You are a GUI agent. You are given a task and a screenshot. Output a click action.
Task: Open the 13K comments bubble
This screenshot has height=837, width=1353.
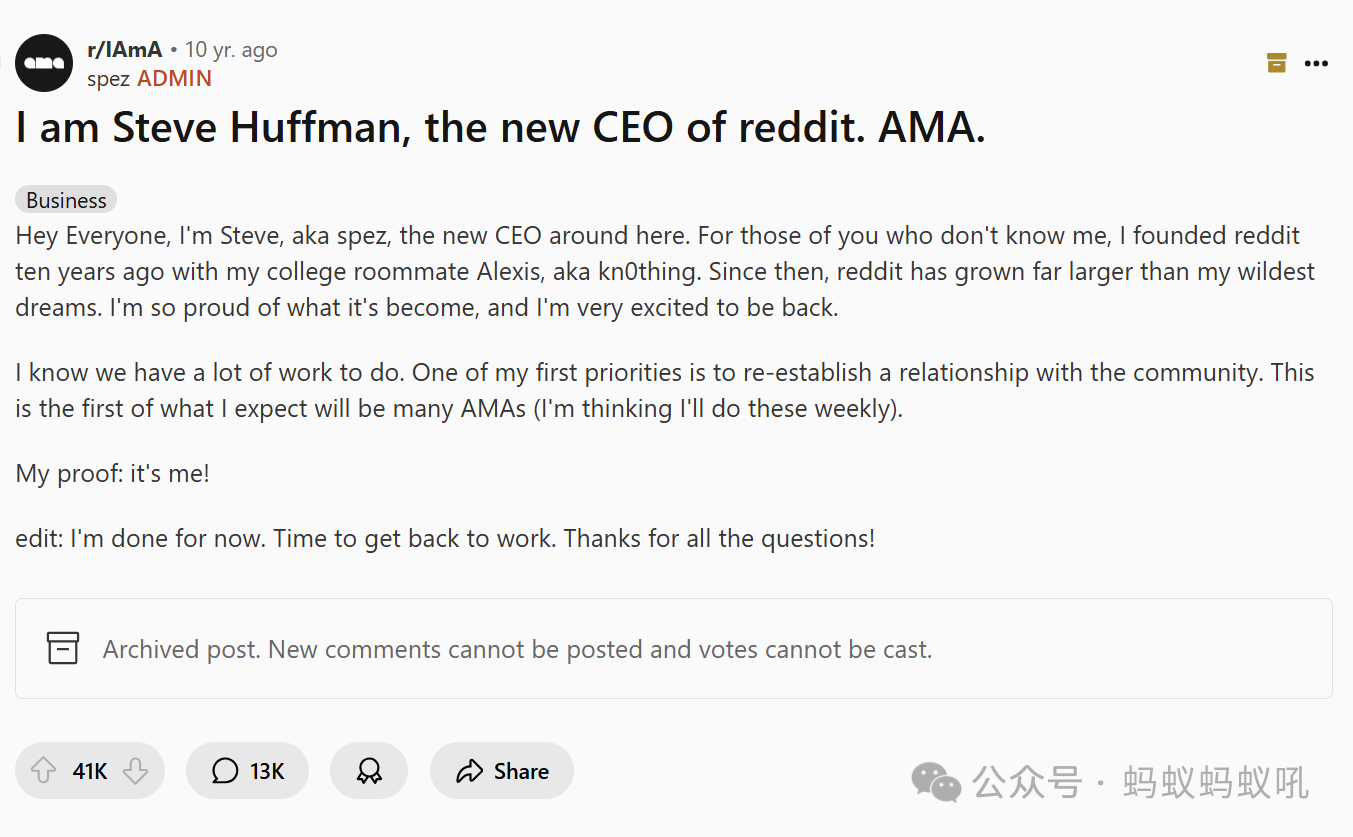247,771
